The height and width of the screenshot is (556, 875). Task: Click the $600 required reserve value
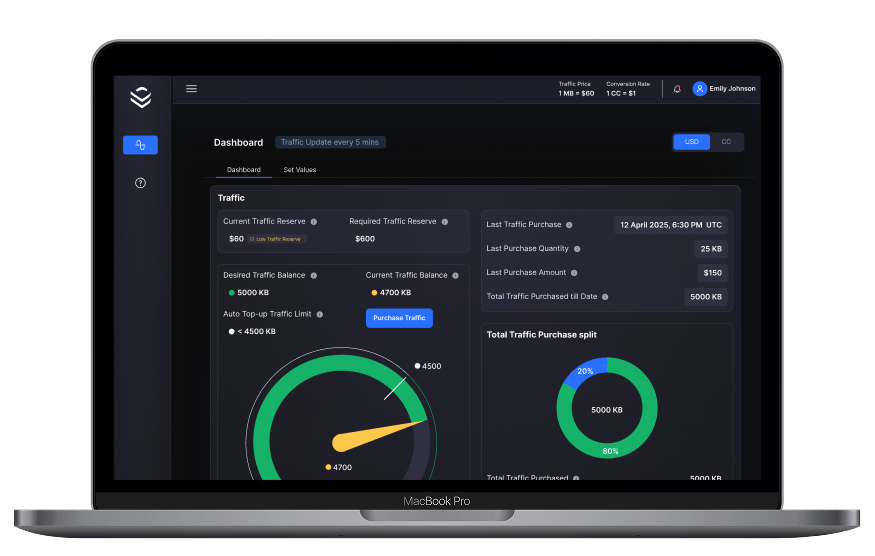365,239
